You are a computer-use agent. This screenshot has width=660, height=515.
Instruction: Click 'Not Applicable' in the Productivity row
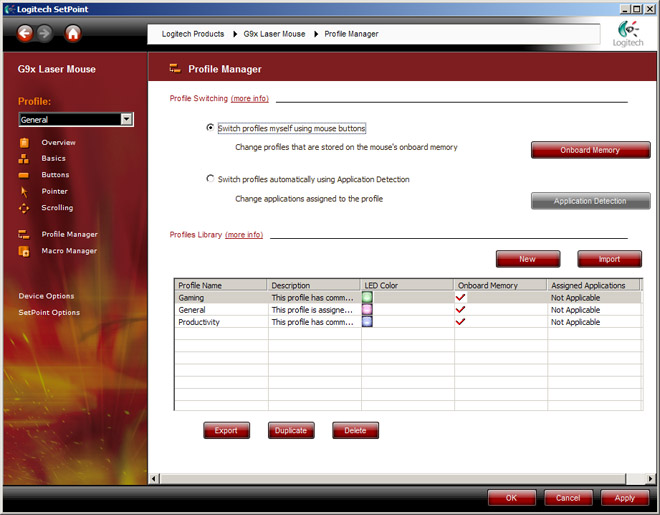point(575,322)
